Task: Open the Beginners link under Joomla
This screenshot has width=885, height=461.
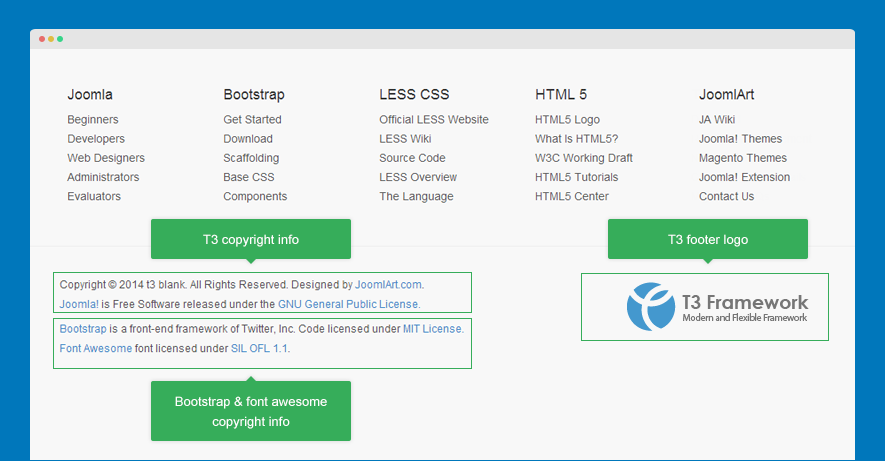Action: coord(93,120)
